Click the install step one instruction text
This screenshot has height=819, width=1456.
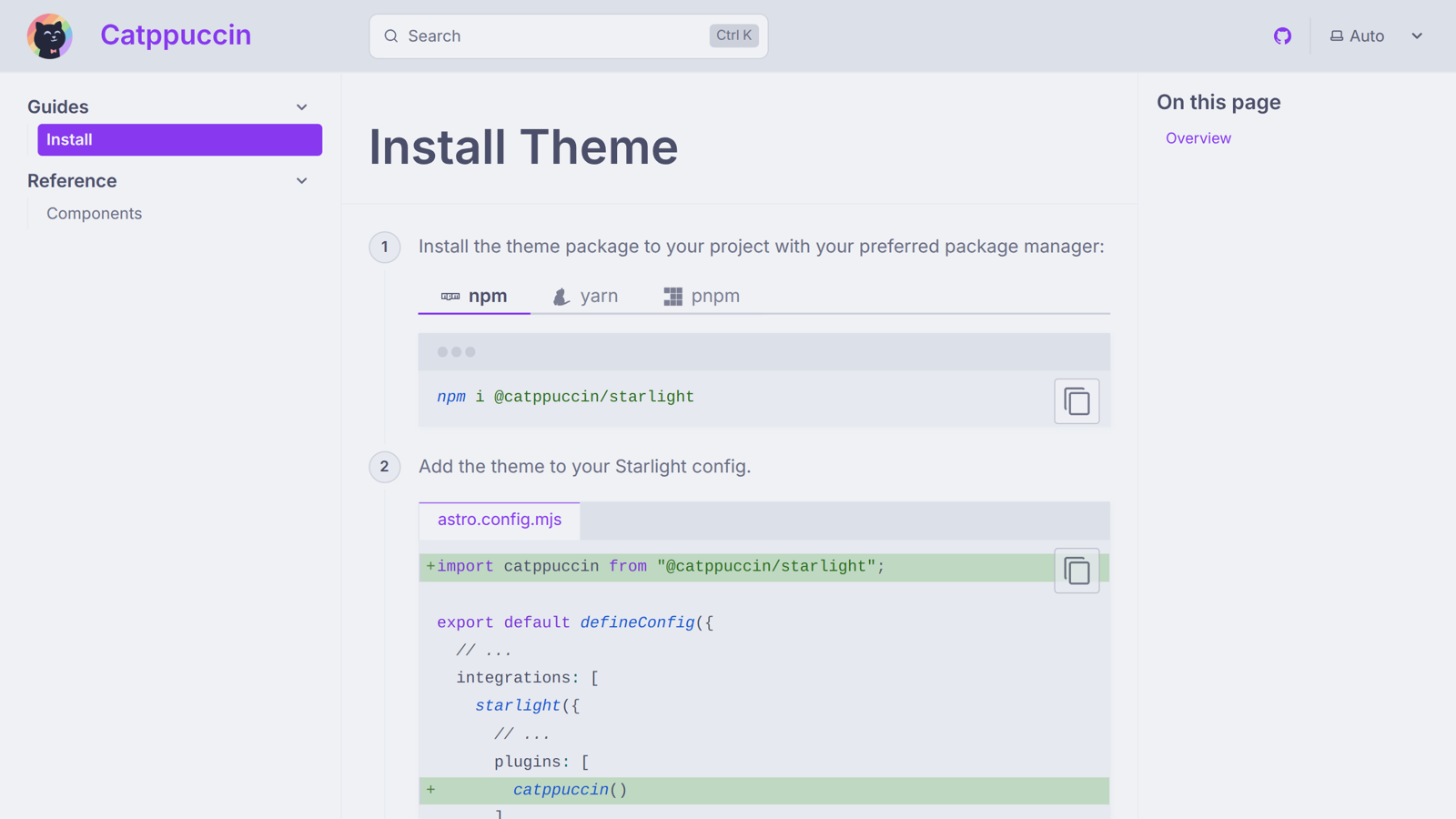point(761,247)
